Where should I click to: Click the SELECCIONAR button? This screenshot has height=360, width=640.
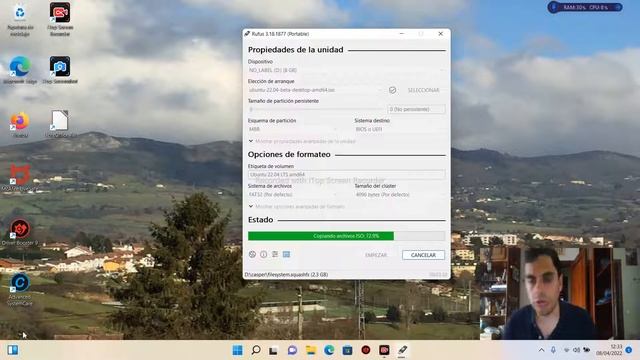[x=423, y=90]
